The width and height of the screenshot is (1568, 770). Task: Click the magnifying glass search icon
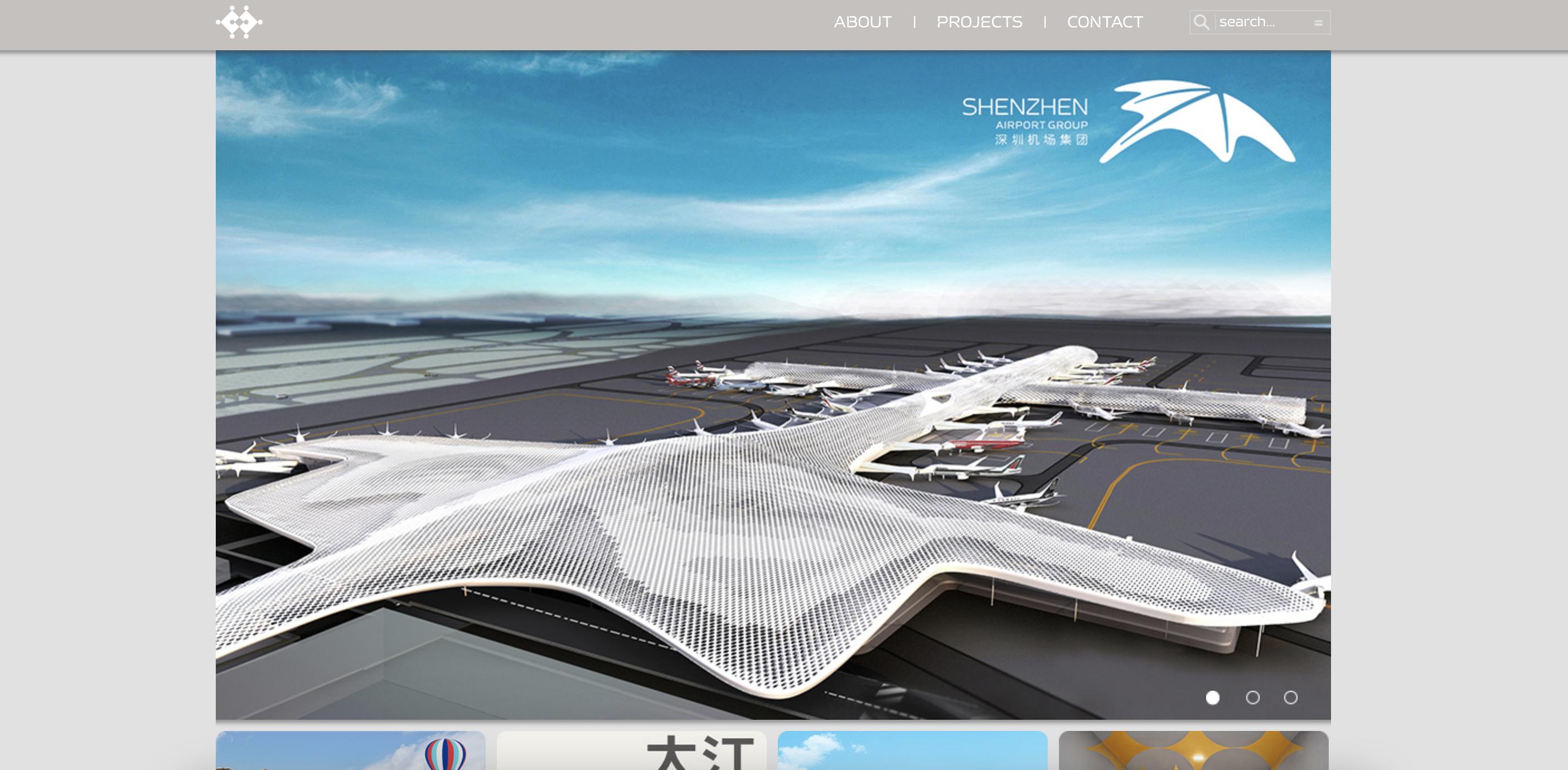[1201, 22]
